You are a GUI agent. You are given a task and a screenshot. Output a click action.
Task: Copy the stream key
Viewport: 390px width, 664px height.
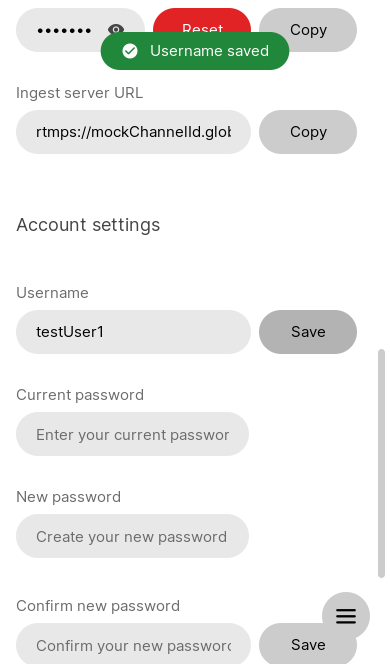pyautogui.click(x=308, y=30)
